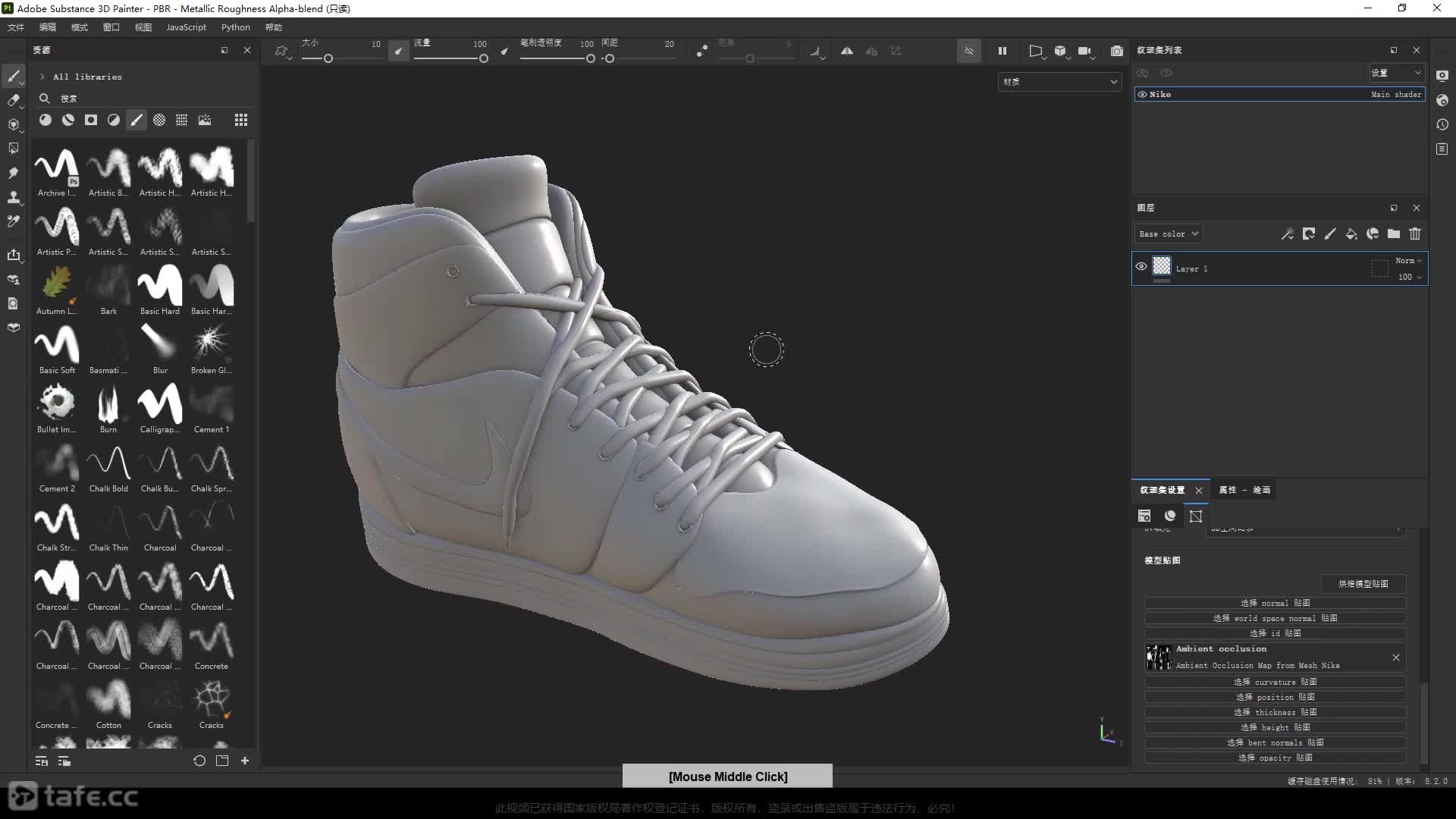Click select opacity map button
The height and width of the screenshot is (819, 1456).
pos(1275,758)
